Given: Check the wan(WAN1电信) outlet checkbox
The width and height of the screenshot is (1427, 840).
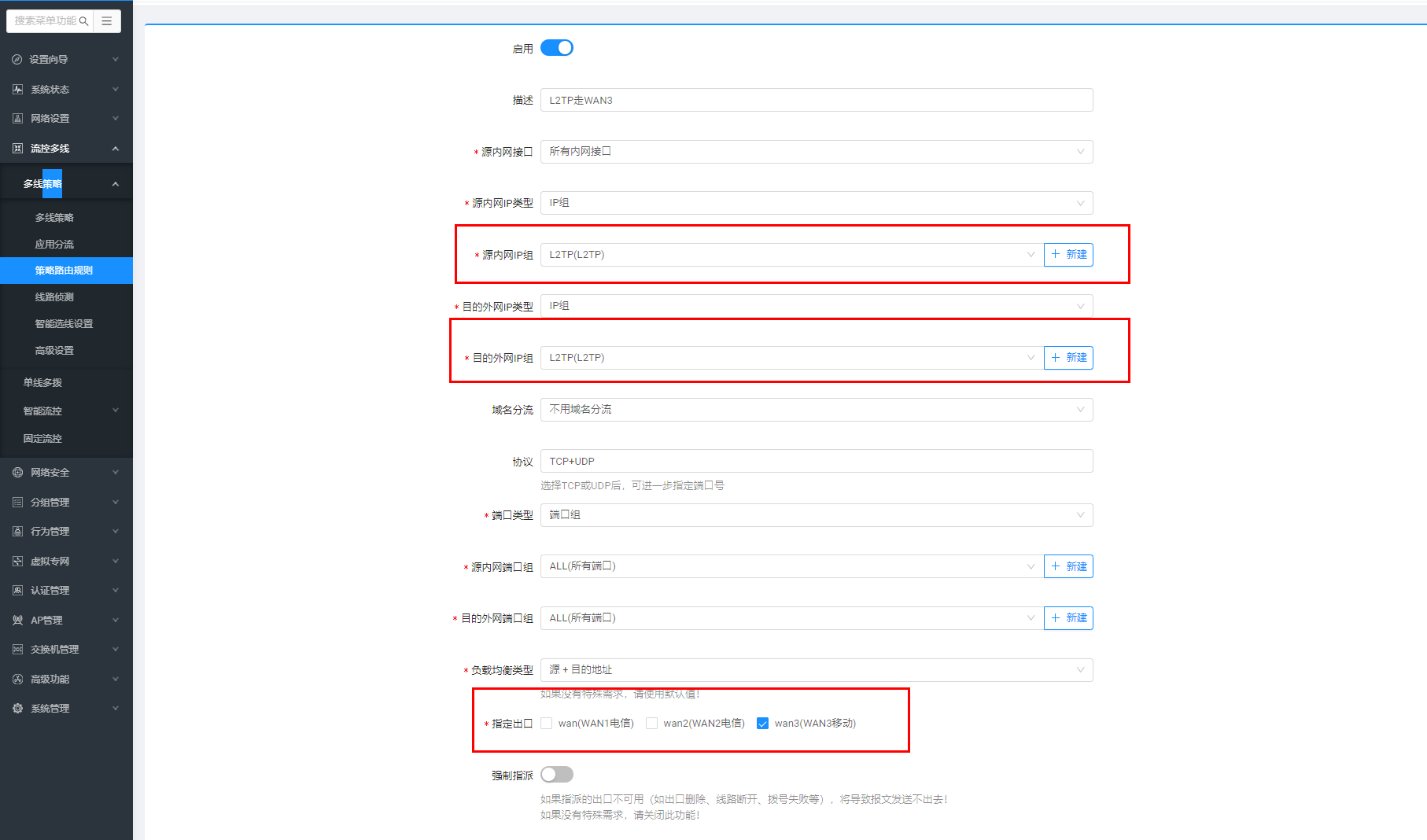Looking at the screenshot, I should (547, 724).
